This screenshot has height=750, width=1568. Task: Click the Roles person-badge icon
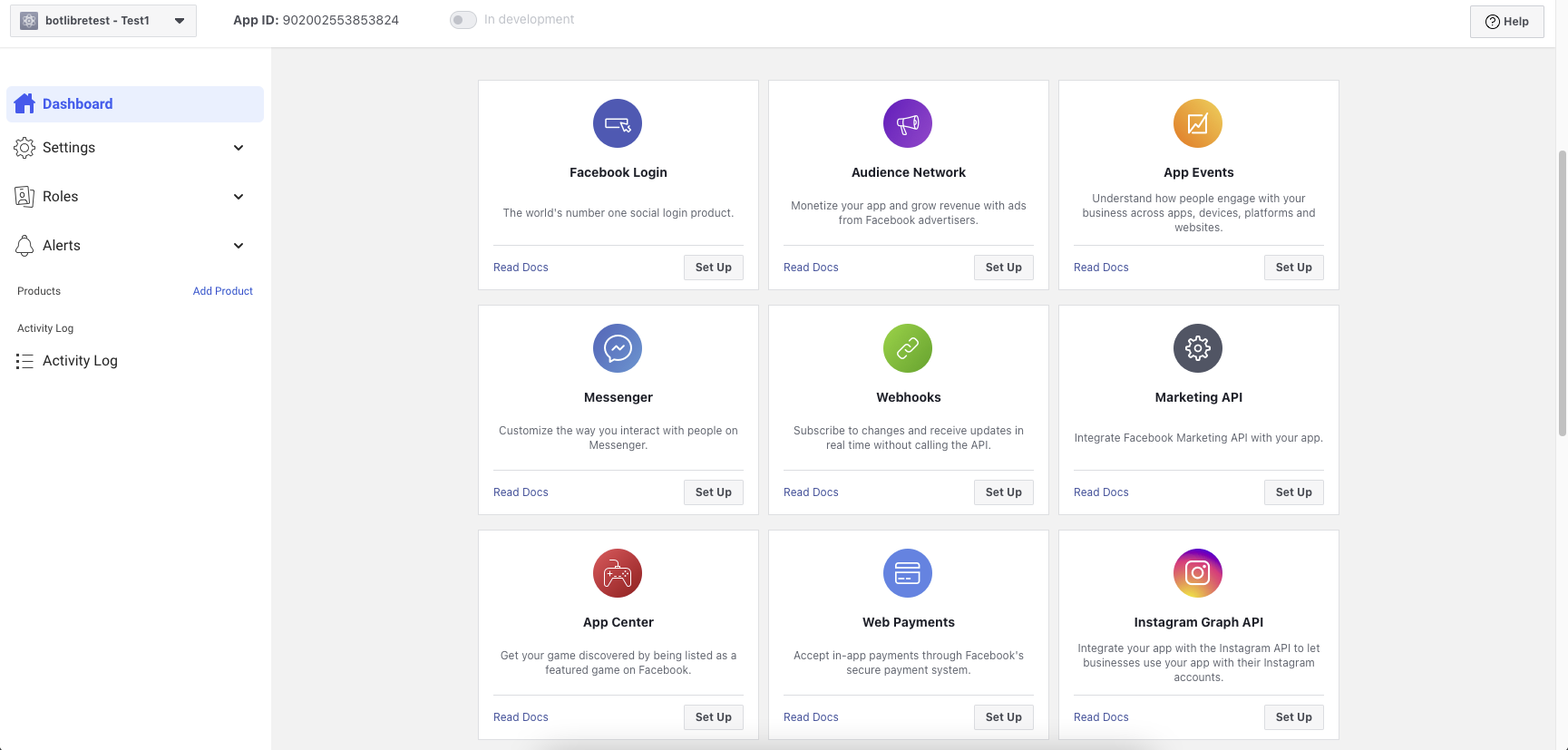24,197
